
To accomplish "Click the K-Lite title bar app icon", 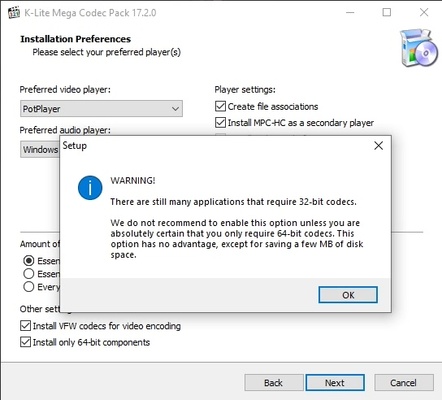I will (14, 13).
